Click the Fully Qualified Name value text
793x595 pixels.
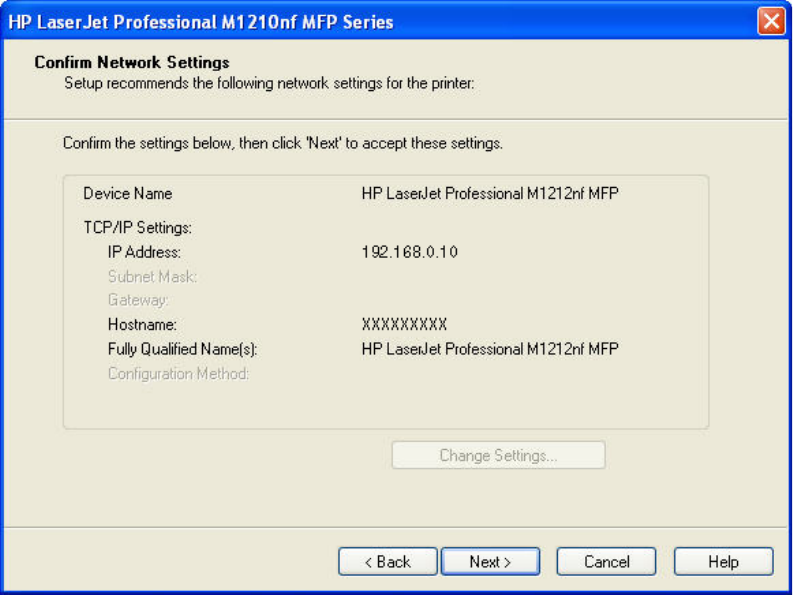(490, 349)
